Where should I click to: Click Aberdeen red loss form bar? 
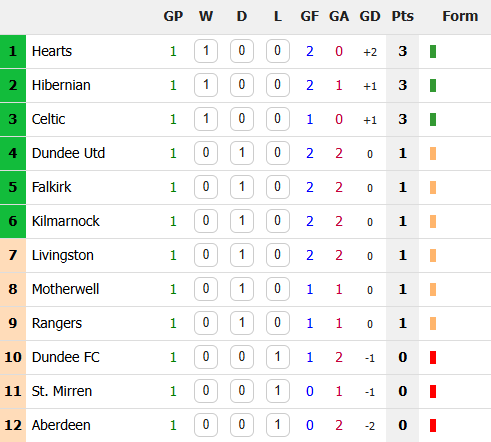[x=433, y=425]
